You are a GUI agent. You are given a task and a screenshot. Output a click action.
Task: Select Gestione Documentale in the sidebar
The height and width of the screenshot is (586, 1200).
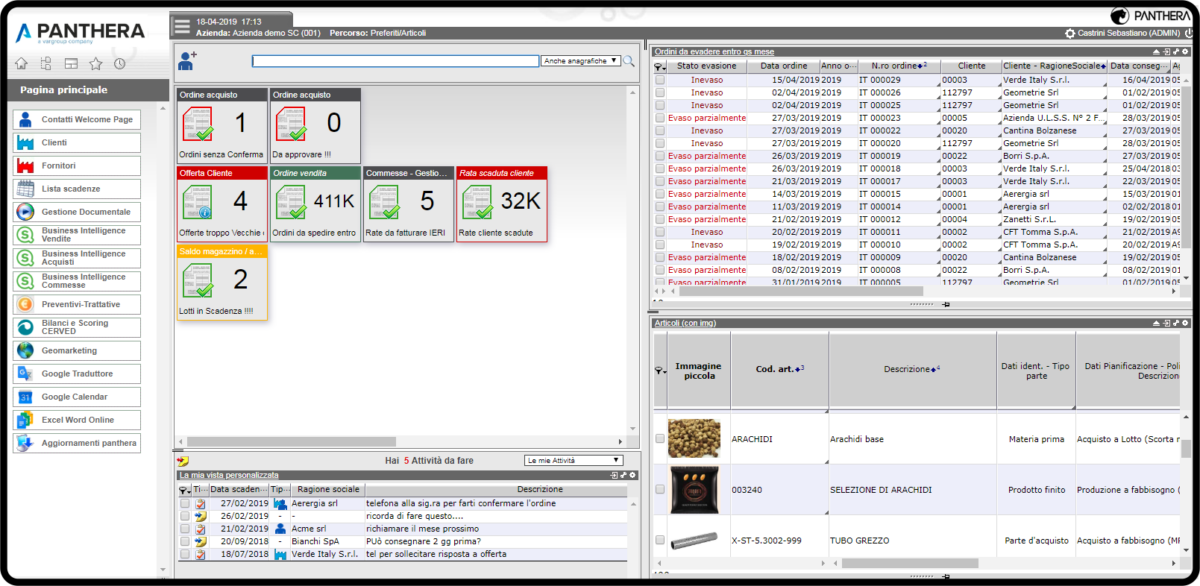[x=76, y=212]
